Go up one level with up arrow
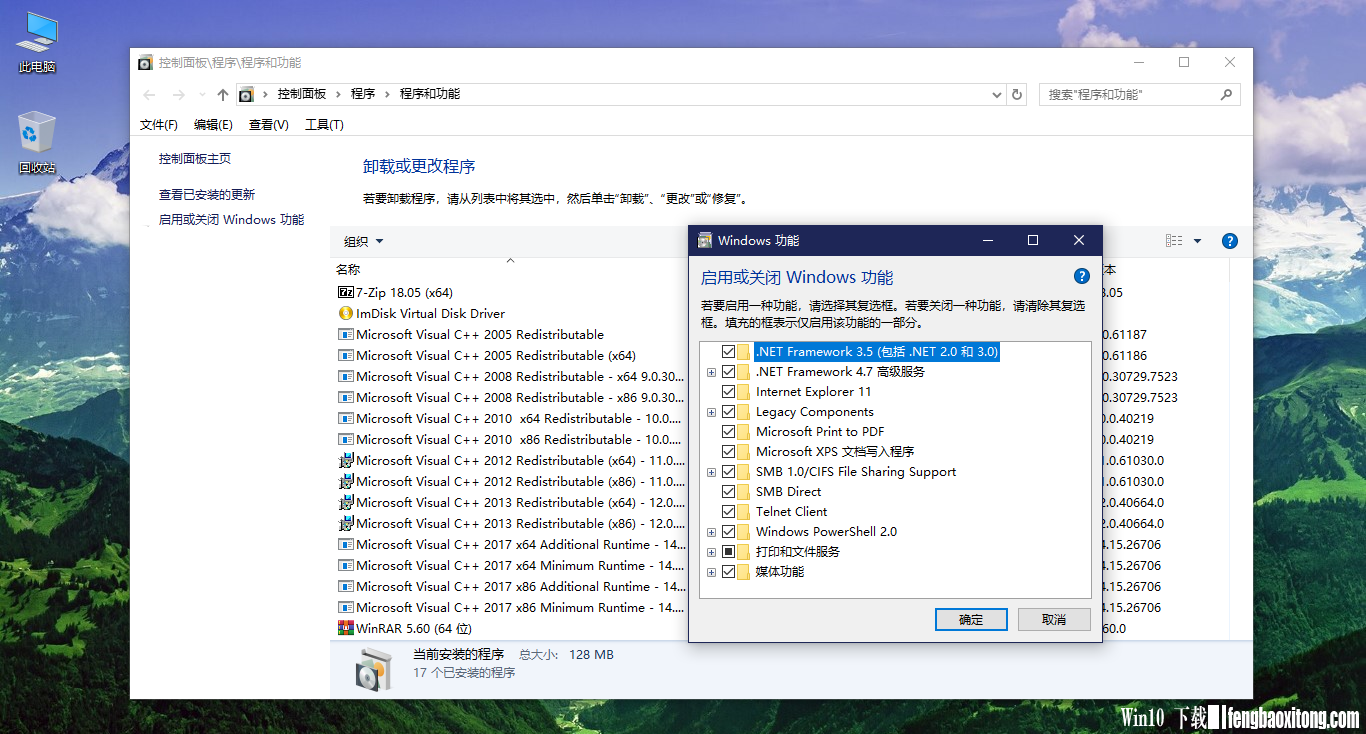The height and width of the screenshot is (734, 1366). click(x=223, y=94)
